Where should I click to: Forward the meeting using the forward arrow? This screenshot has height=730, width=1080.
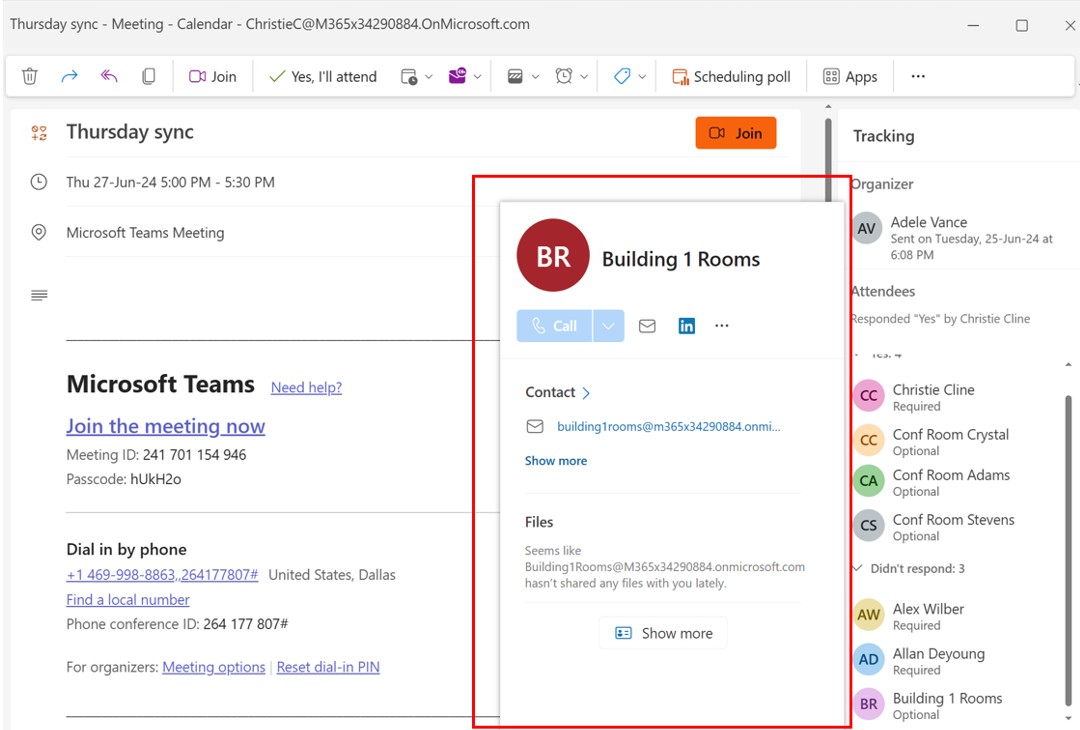(68, 76)
